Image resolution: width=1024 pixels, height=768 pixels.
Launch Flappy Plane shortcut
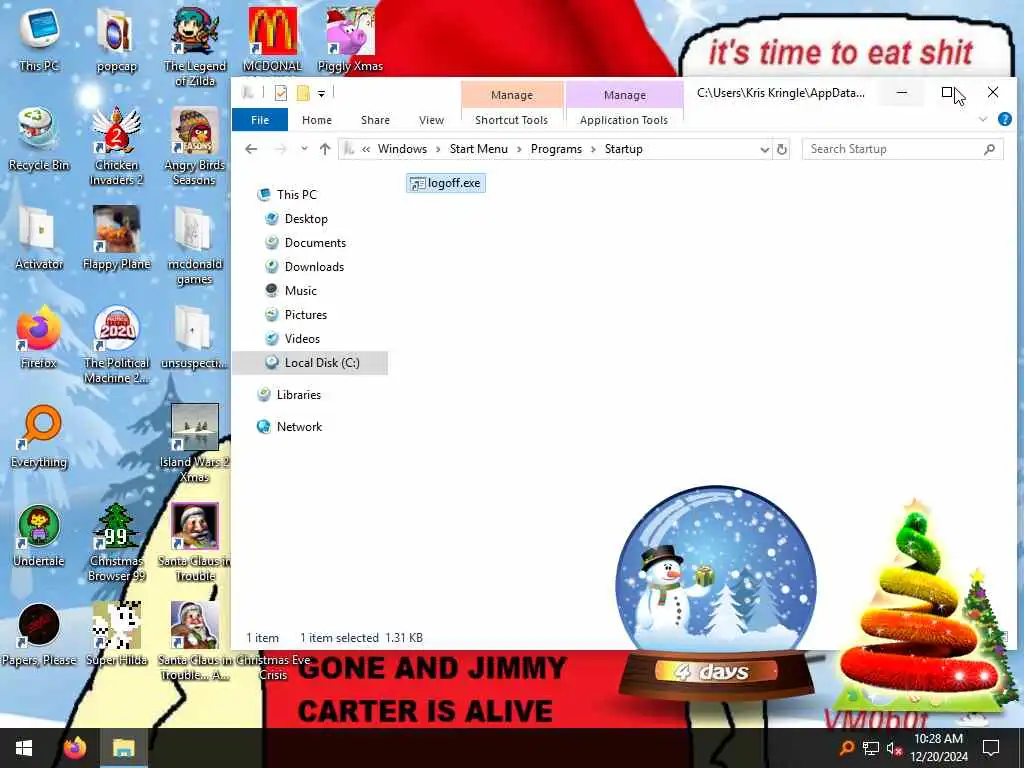coord(116,238)
